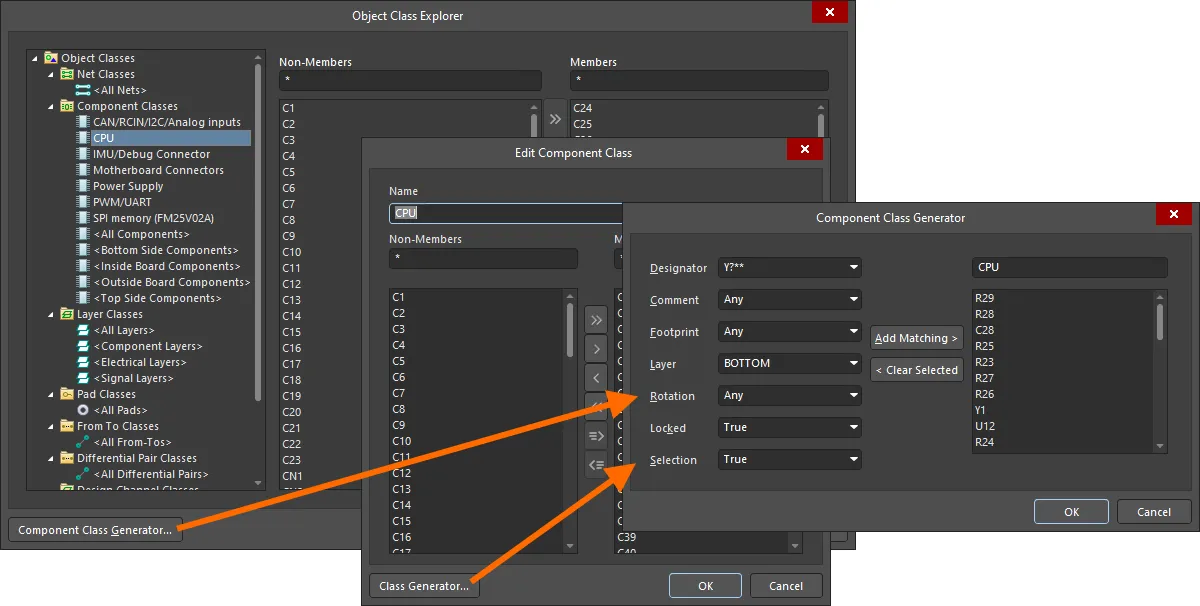Collapse the Object Classes root node
The image size is (1200, 606).
35,58
